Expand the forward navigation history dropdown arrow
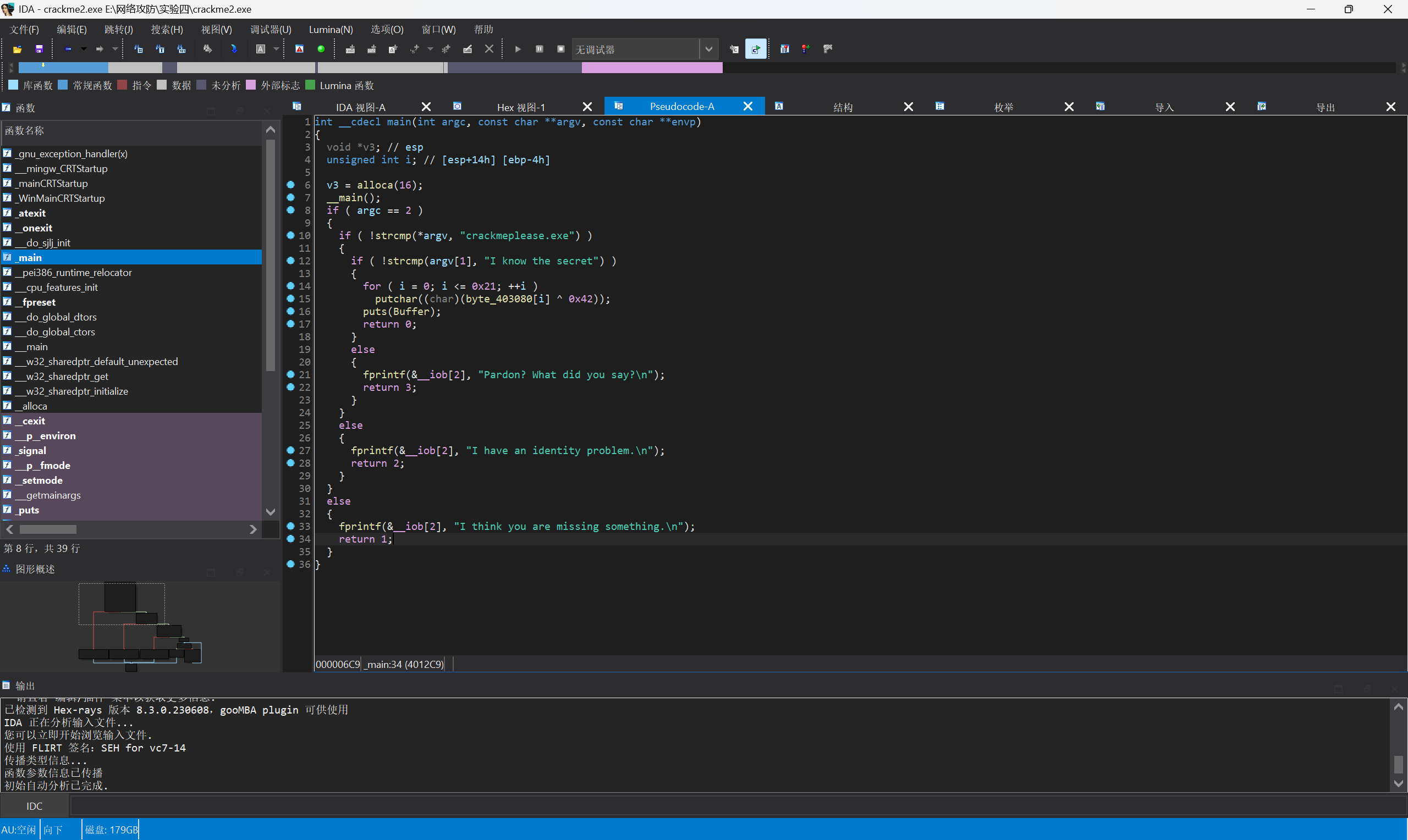This screenshot has height=840, width=1408. tap(116, 49)
